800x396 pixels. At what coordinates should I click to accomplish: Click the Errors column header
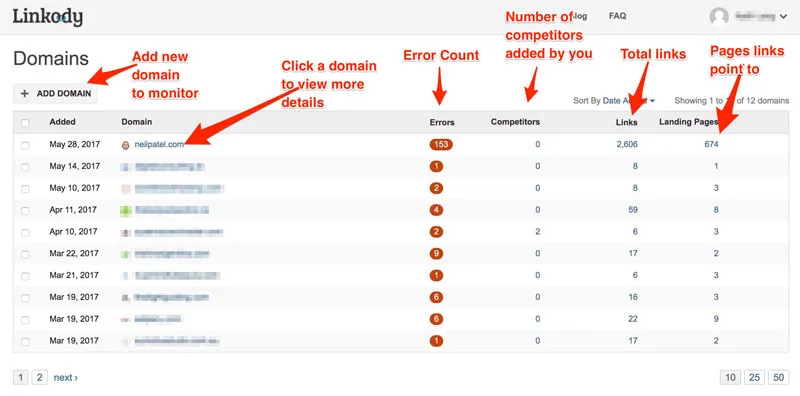click(442, 122)
